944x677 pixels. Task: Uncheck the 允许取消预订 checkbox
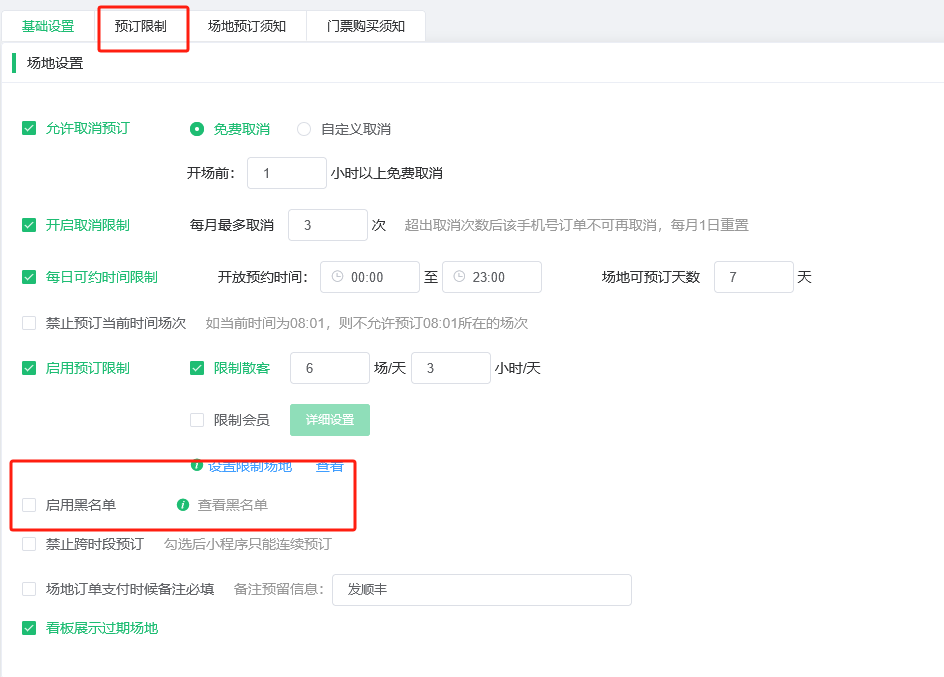pos(29,128)
